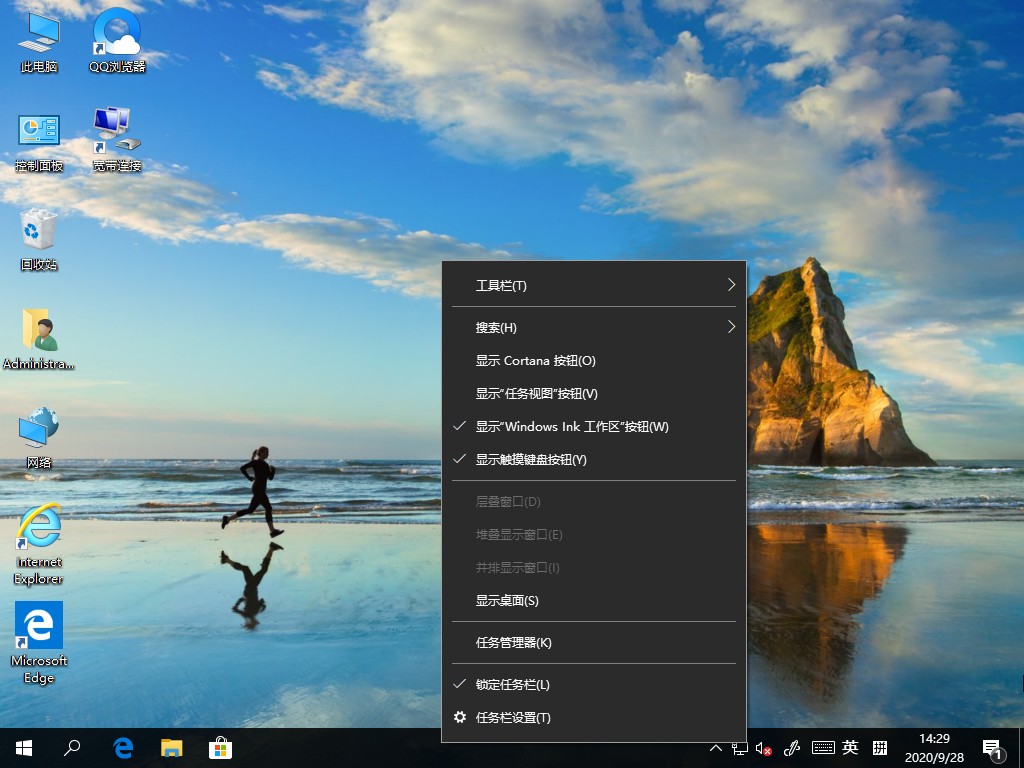The height and width of the screenshot is (768, 1024).
Task: Expand the 工具栏 submenu
Action: [501, 285]
